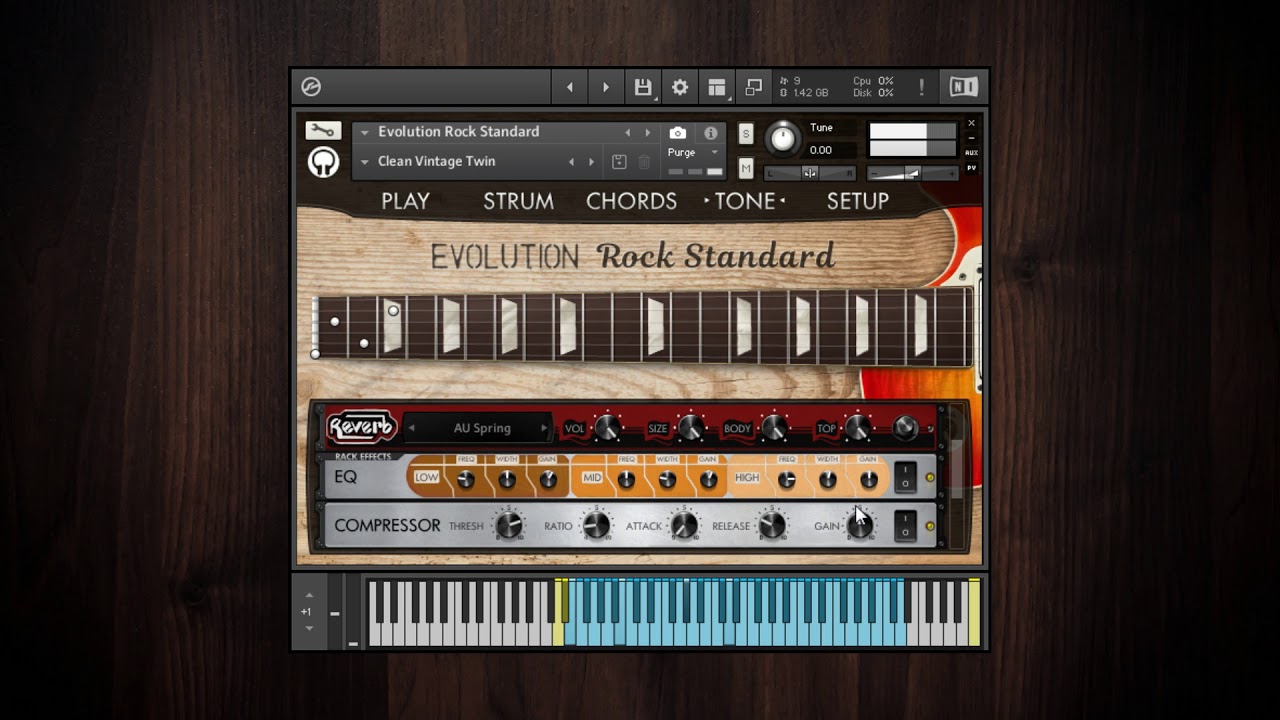Click the Reverb SIZE knob
Viewport: 1280px width, 720px height.
pyautogui.click(x=690, y=428)
